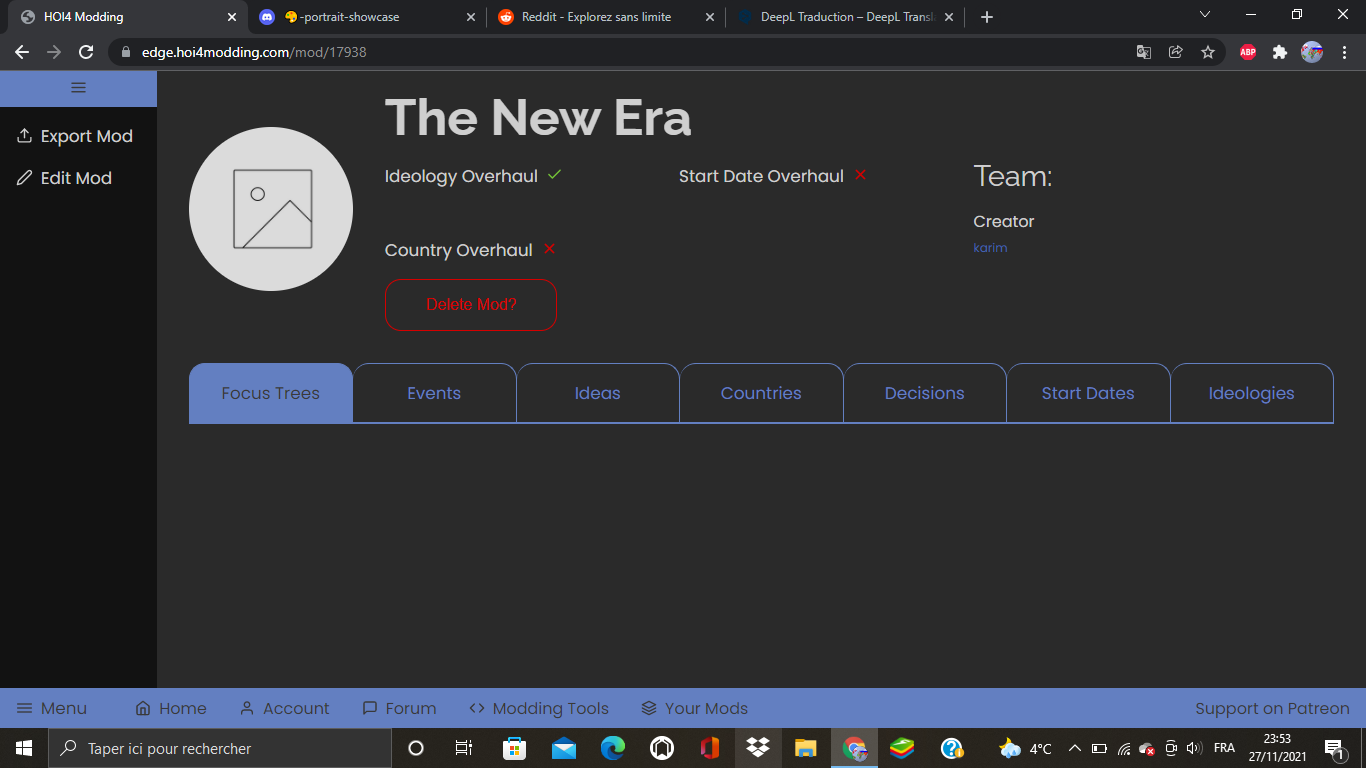
Task: Open Chrome's tab search dropdown arrow
Action: [x=1204, y=15]
